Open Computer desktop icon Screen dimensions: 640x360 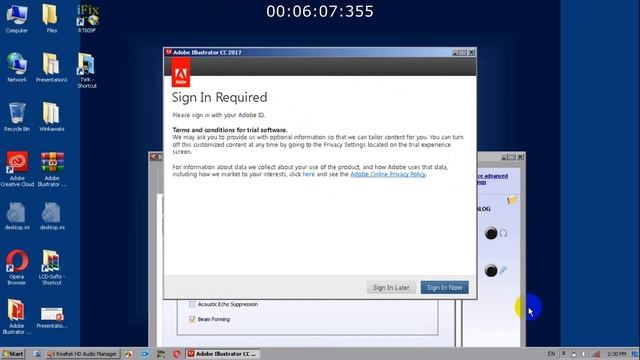(17, 19)
